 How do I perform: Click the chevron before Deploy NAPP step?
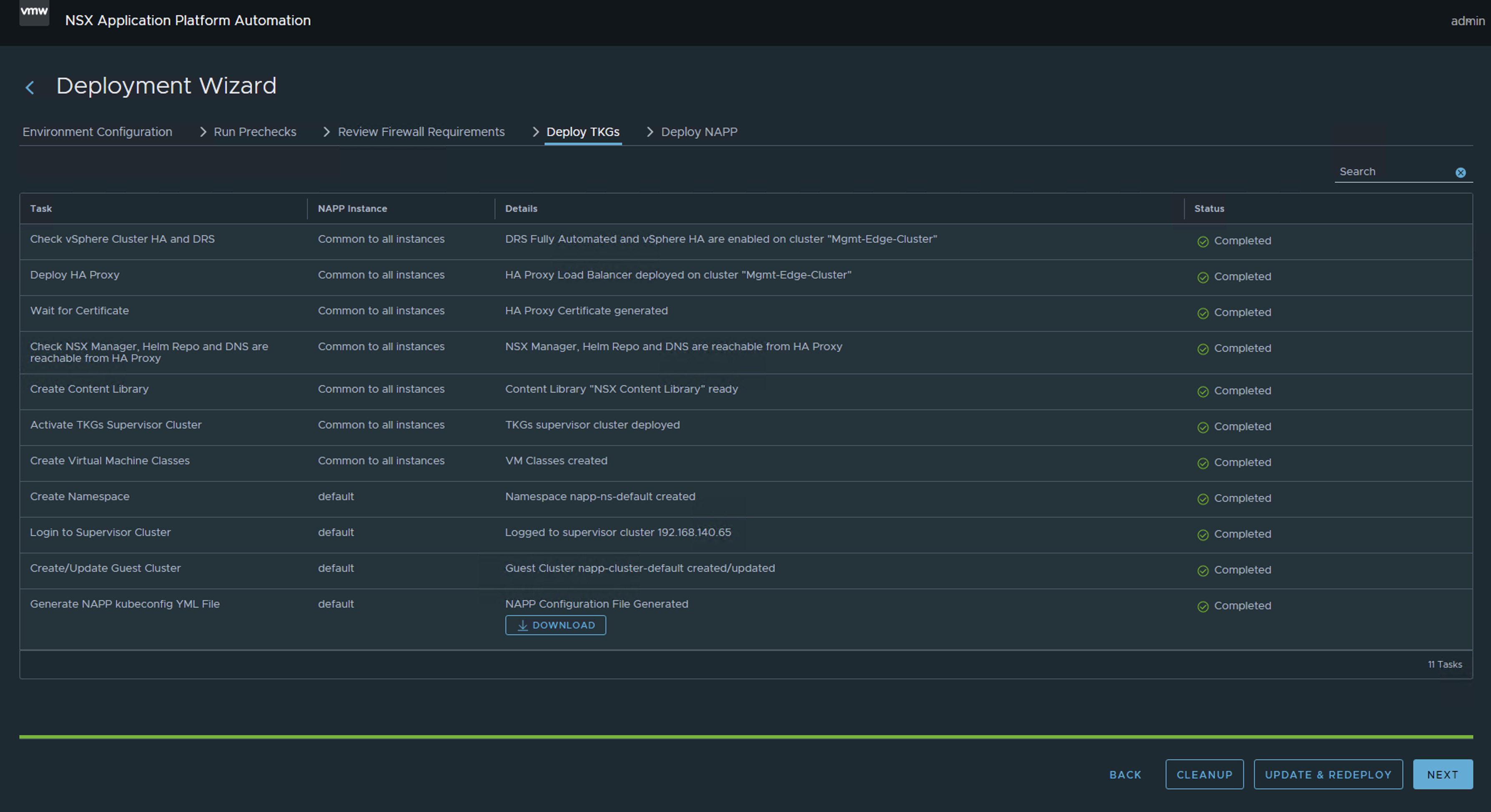coord(650,132)
